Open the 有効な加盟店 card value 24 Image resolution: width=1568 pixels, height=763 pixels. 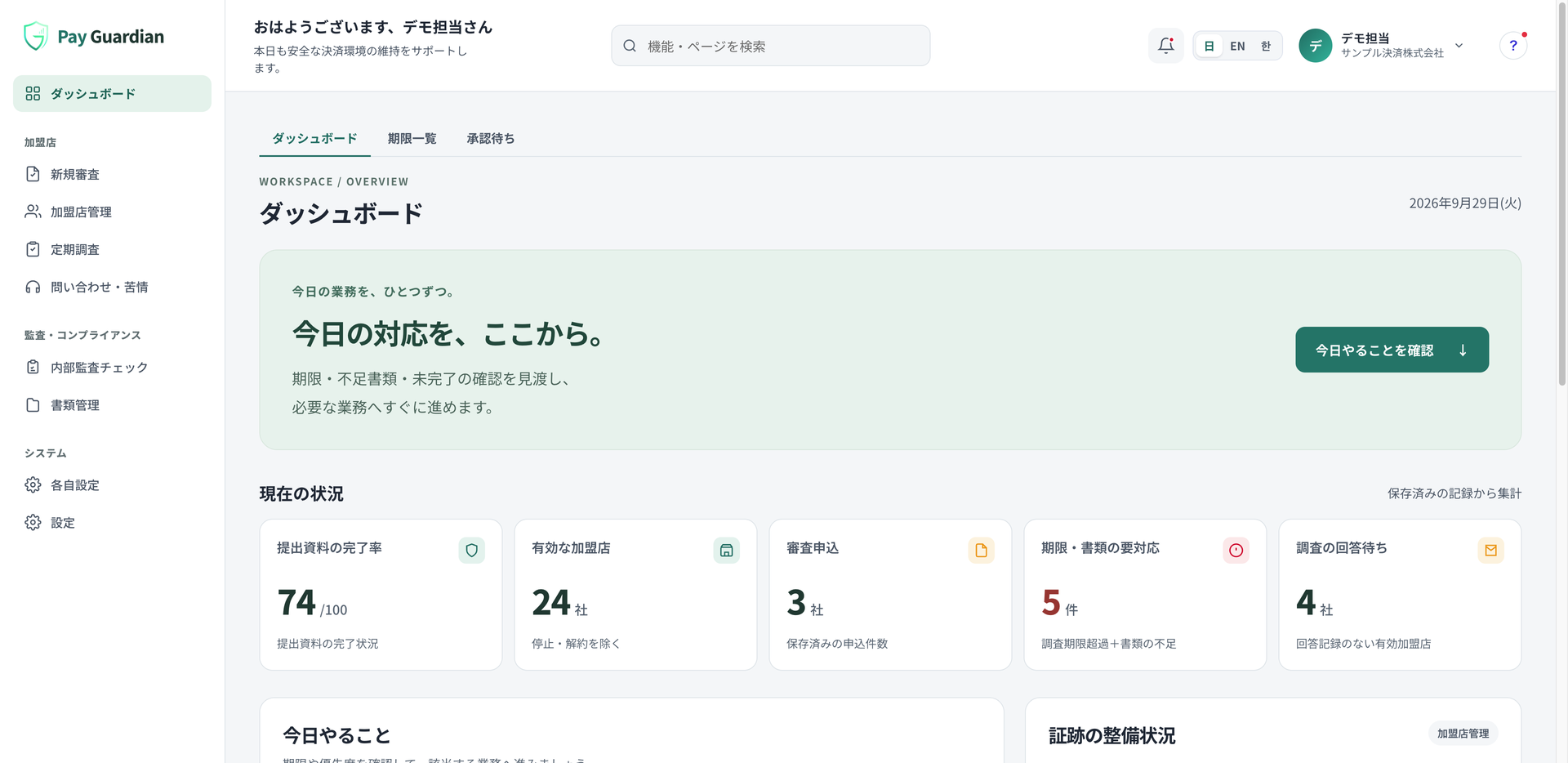coord(551,603)
